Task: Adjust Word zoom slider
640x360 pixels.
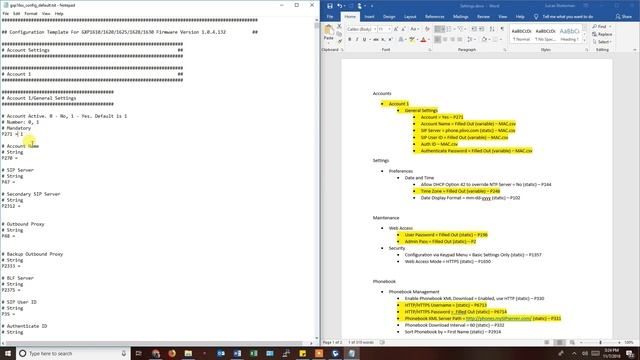Action: click(x=600, y=342)
